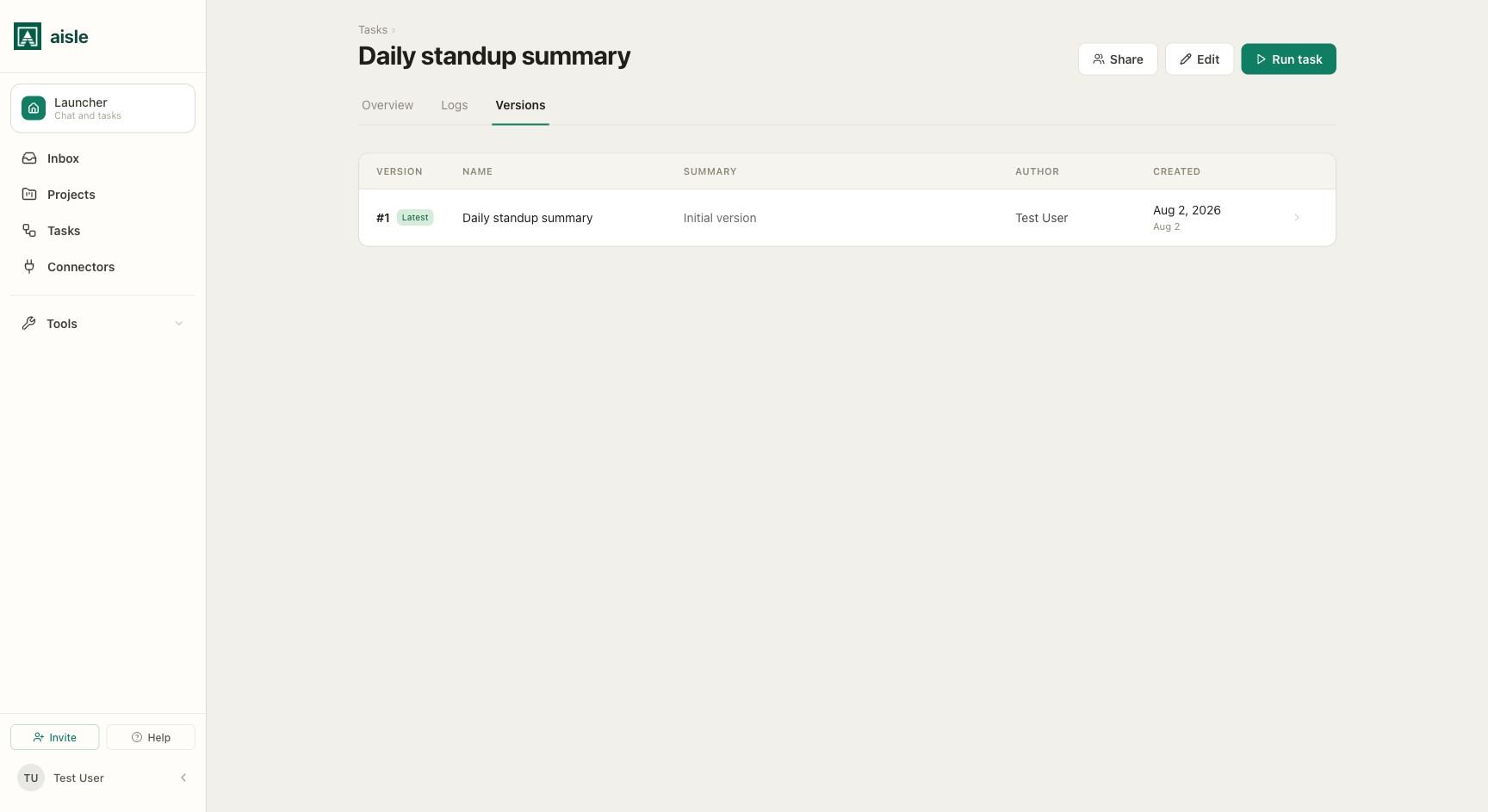Switch to the Overview tab
This screenshot has height=812, width=1488.
387,105
